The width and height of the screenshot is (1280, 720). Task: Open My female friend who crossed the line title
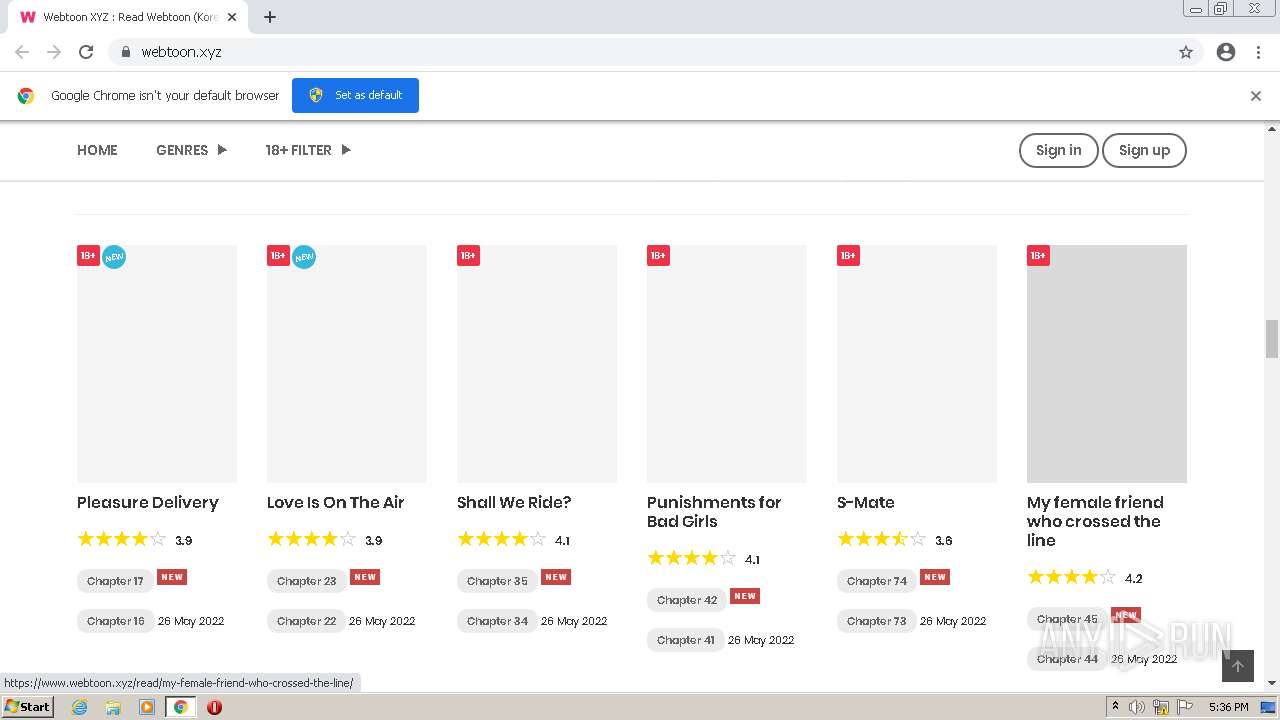coord(1095,521)
